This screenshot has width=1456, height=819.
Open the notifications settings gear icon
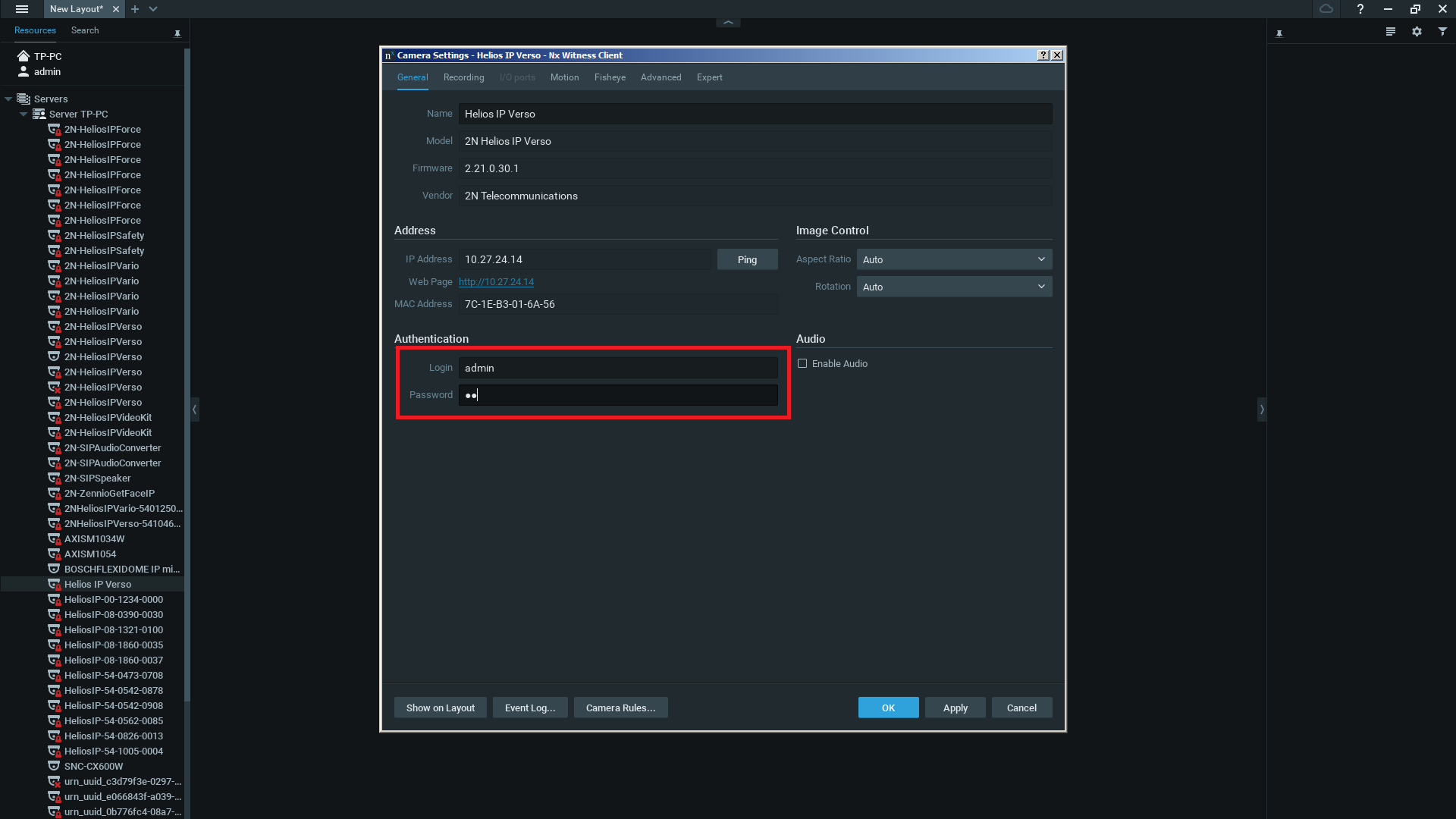coord(1417,32)
